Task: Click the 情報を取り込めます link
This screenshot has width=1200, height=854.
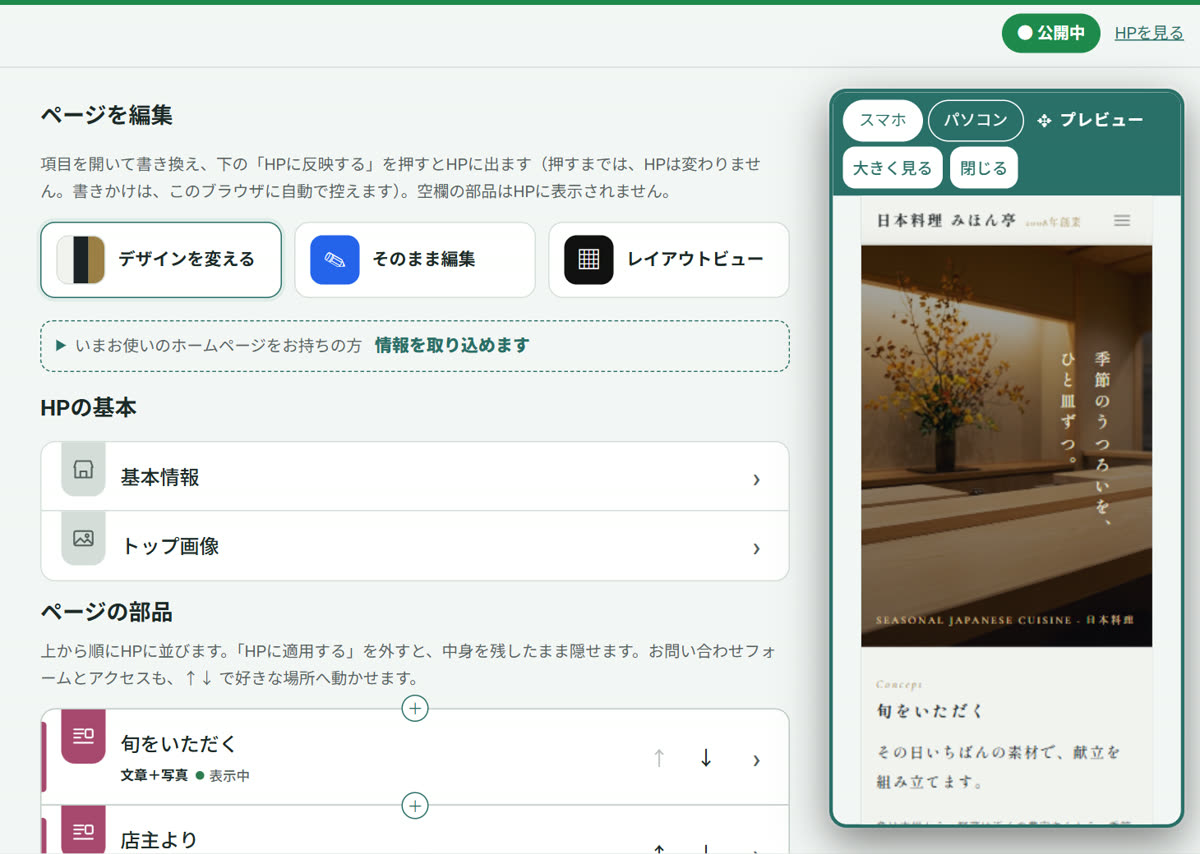Action: click(452, 345)
